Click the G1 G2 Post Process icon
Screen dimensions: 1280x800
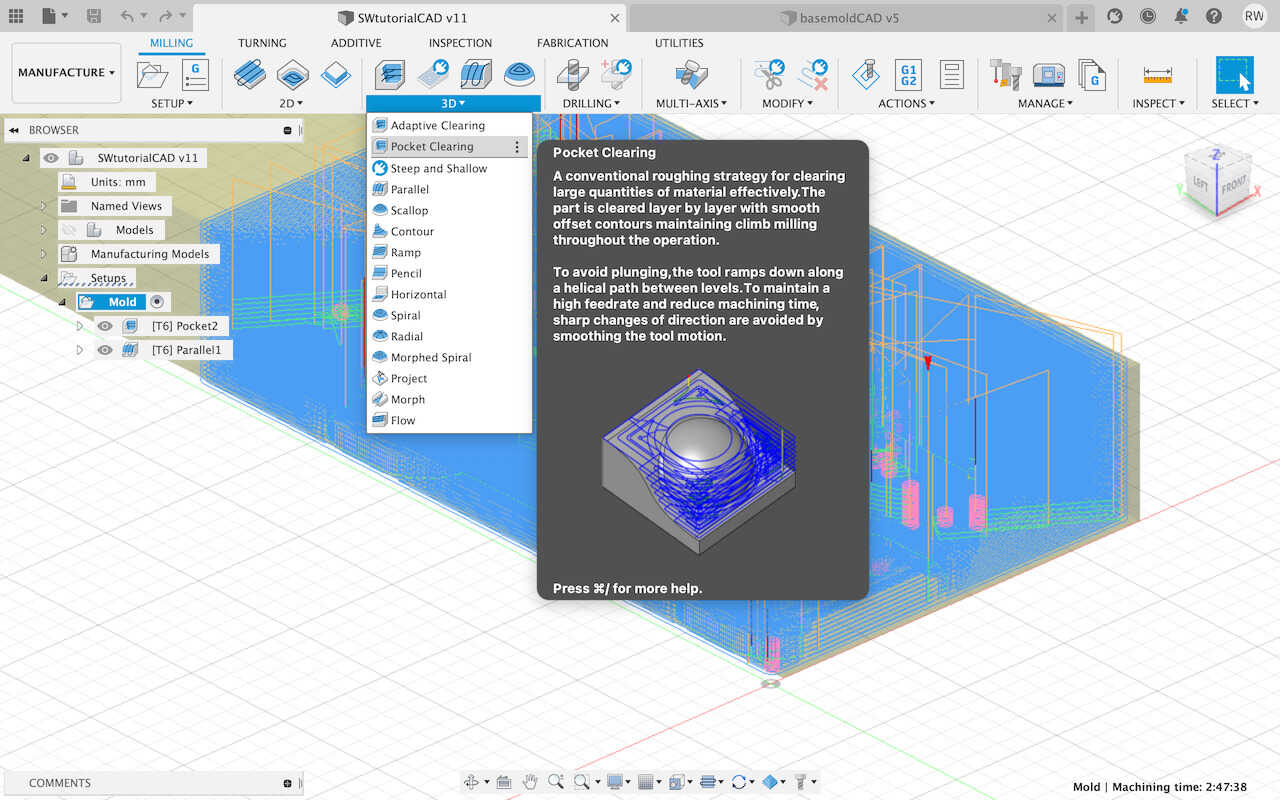pos(909,74)
